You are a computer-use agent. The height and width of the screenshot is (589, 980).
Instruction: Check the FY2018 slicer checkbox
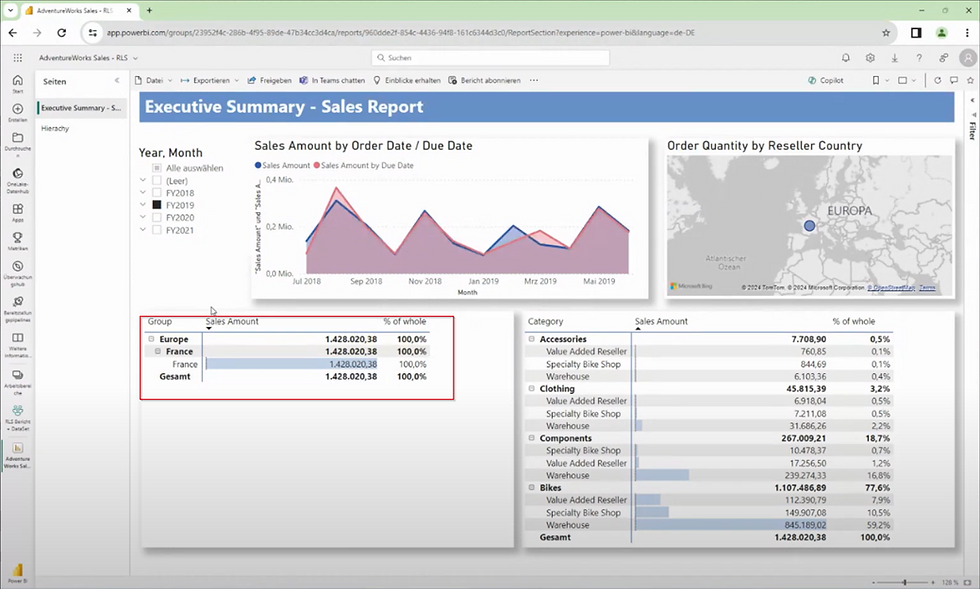[x=157, y=193]
